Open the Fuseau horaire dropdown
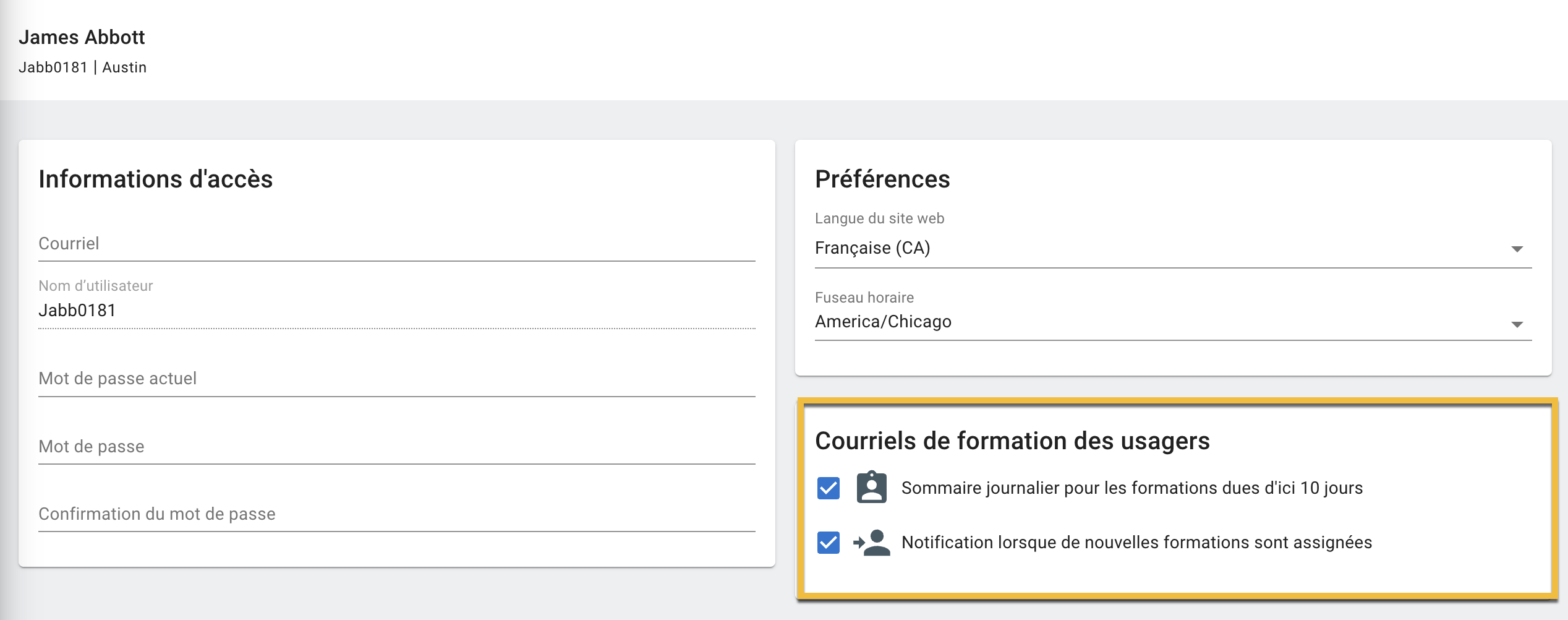The width and height of the screenshot is (1568, 620). tap(1162, 322)
